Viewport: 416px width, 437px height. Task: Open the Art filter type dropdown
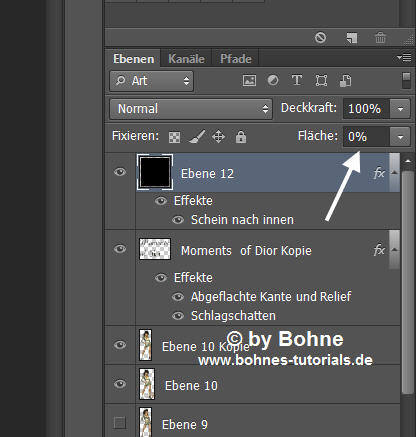(151, 81)
